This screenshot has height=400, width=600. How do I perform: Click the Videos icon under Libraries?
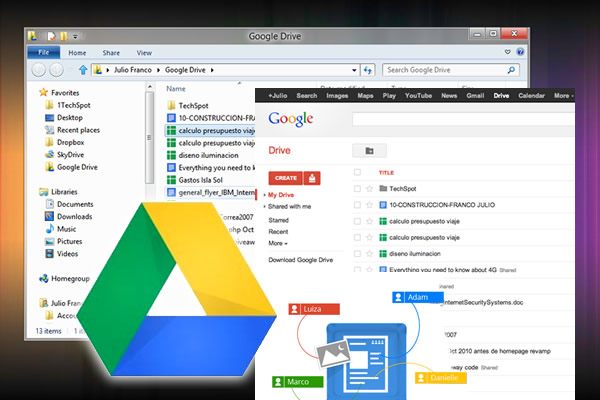[49, 253]
